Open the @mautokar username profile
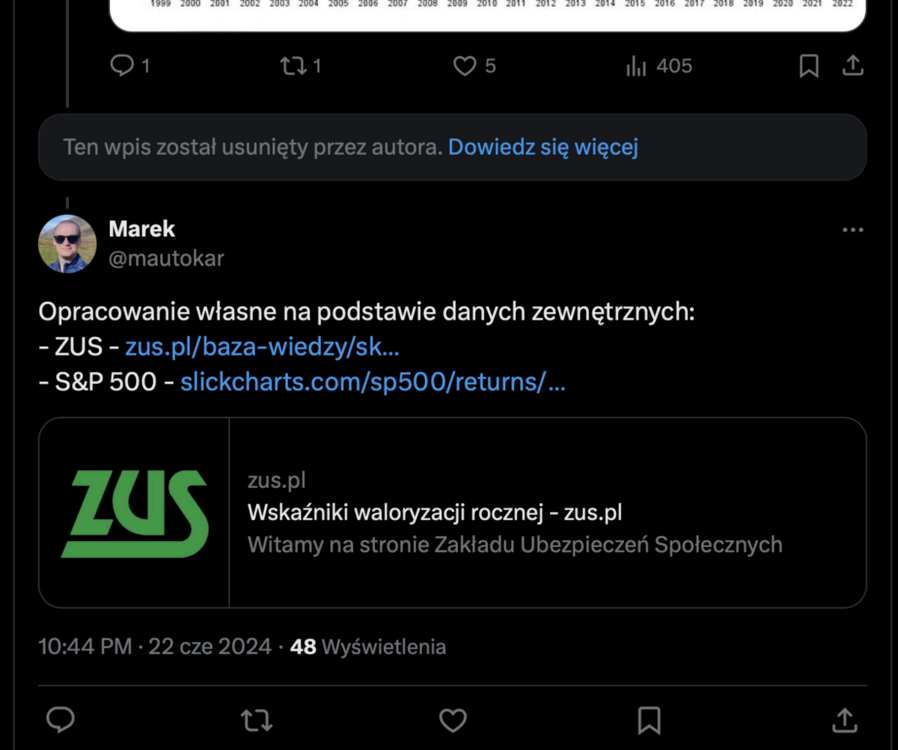Screen dimensions: 898x750 166,258
